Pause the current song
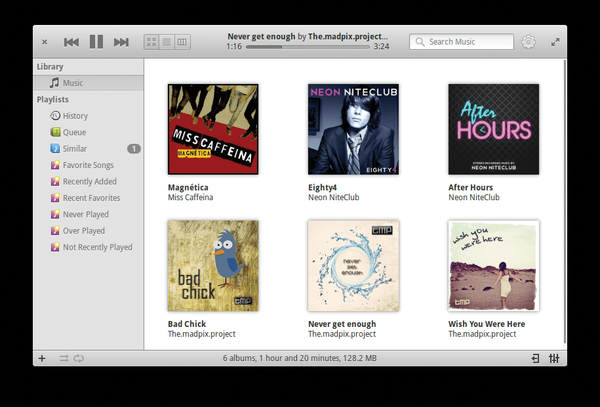The height and width of the screenshot is (407, 600). click(96, 42)
